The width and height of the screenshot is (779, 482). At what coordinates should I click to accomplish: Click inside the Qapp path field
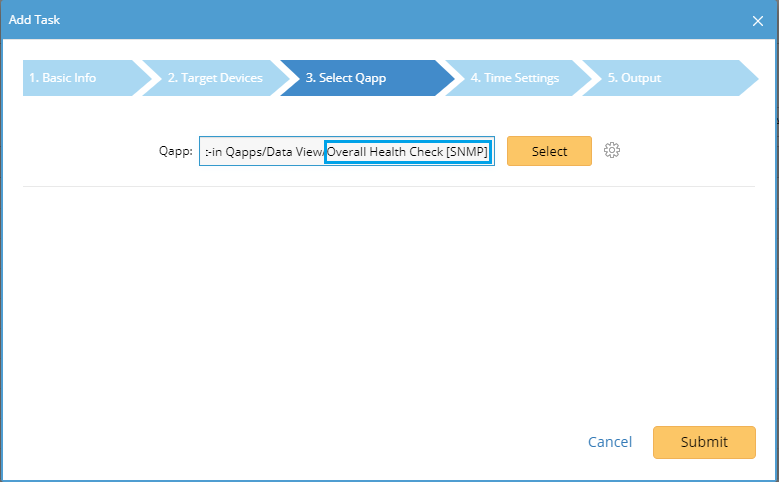click(347, 151)
